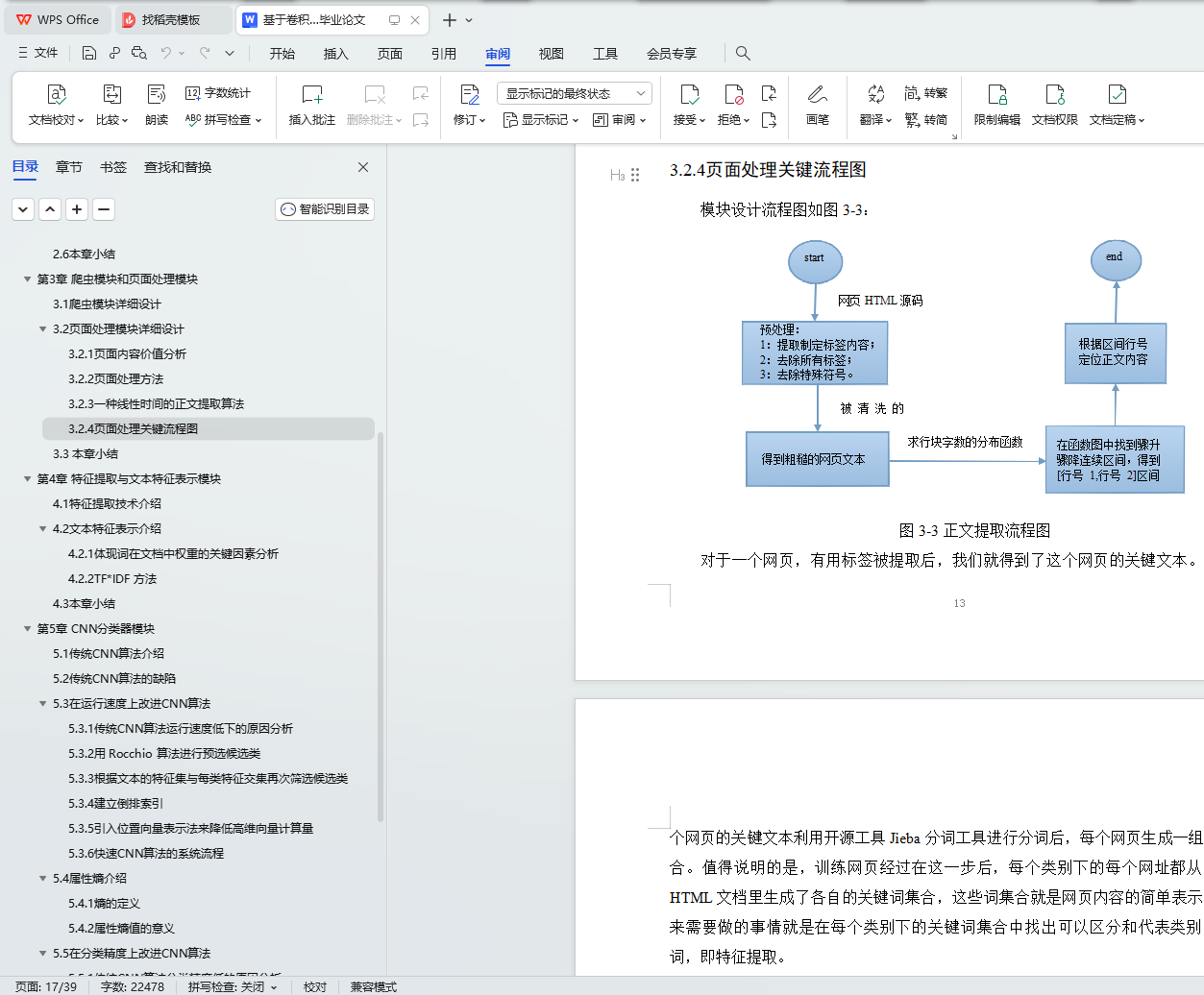Close the navigation pane

[x=363, y=167]
